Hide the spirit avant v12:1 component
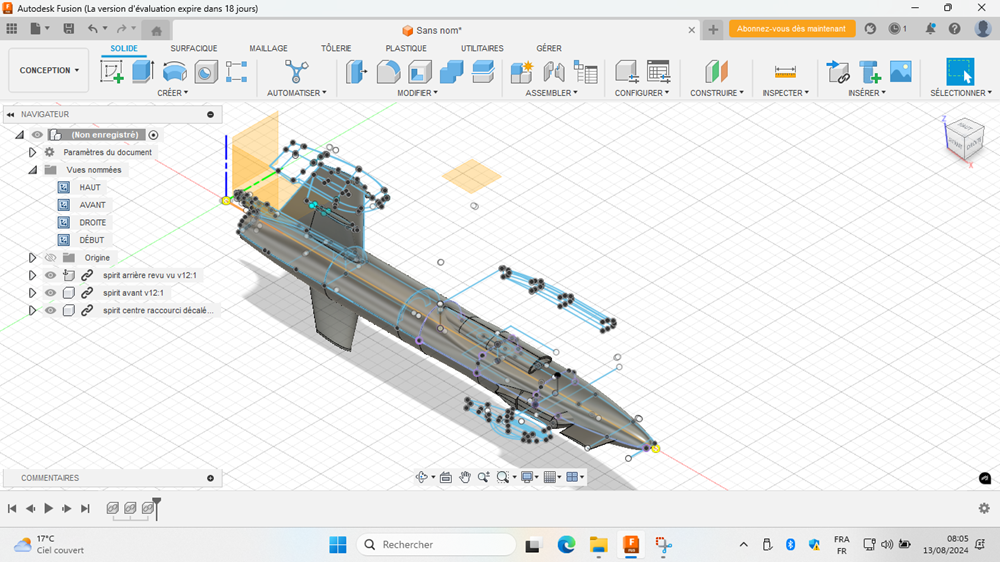The image size is (1000, 562). pos(51,293)
